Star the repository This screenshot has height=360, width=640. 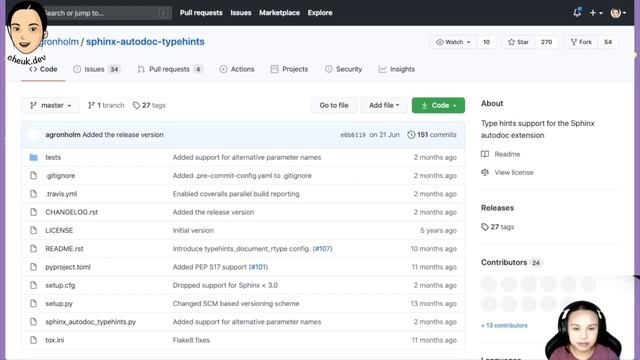518,42
